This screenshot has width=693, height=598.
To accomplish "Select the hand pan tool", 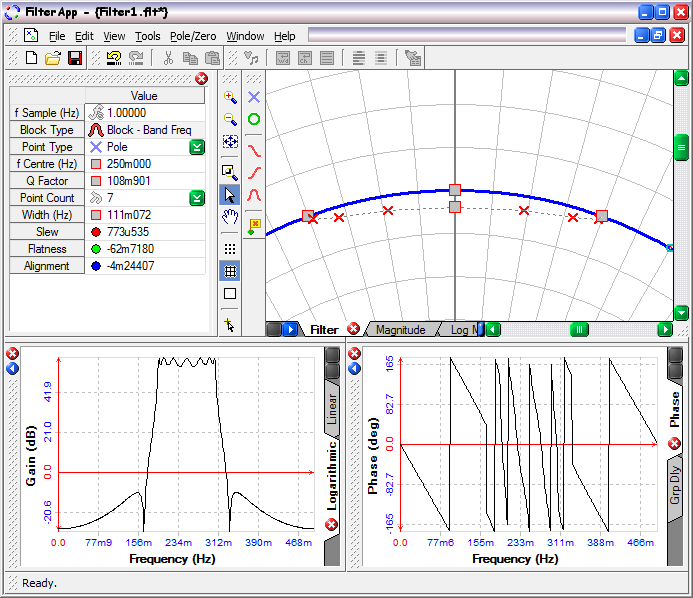I will tap(230, 217).
